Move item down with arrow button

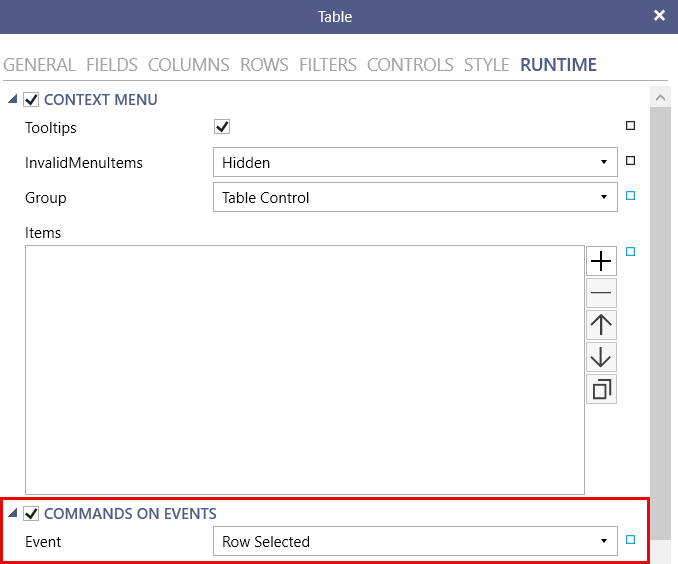(x=601, y=357)
